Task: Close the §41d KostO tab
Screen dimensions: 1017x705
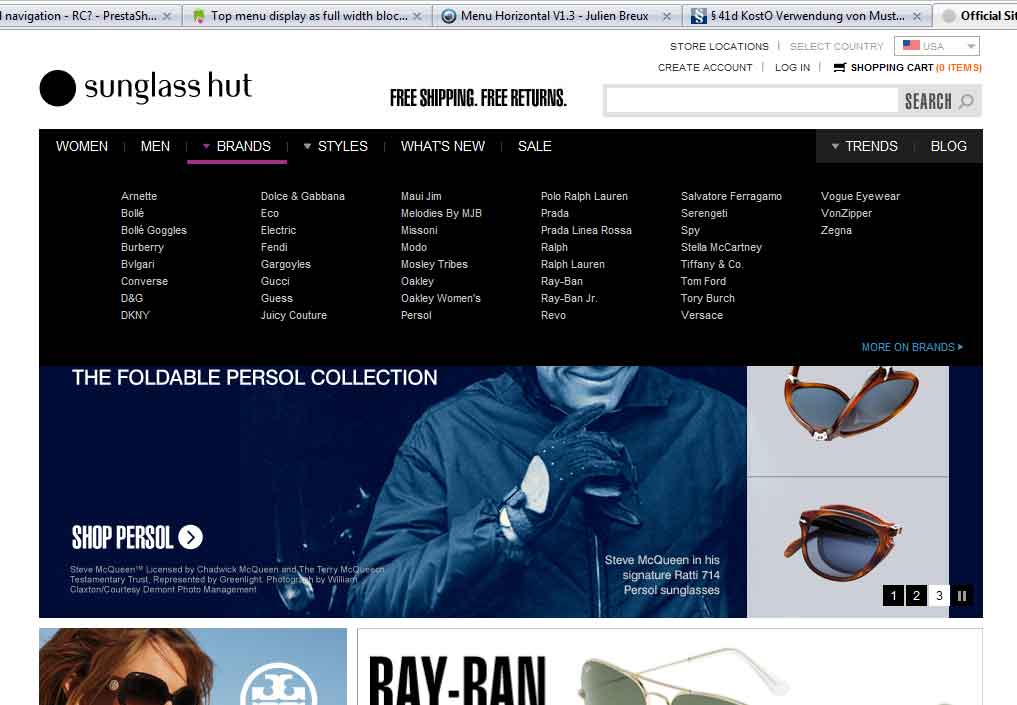Action: pos(916,16)
